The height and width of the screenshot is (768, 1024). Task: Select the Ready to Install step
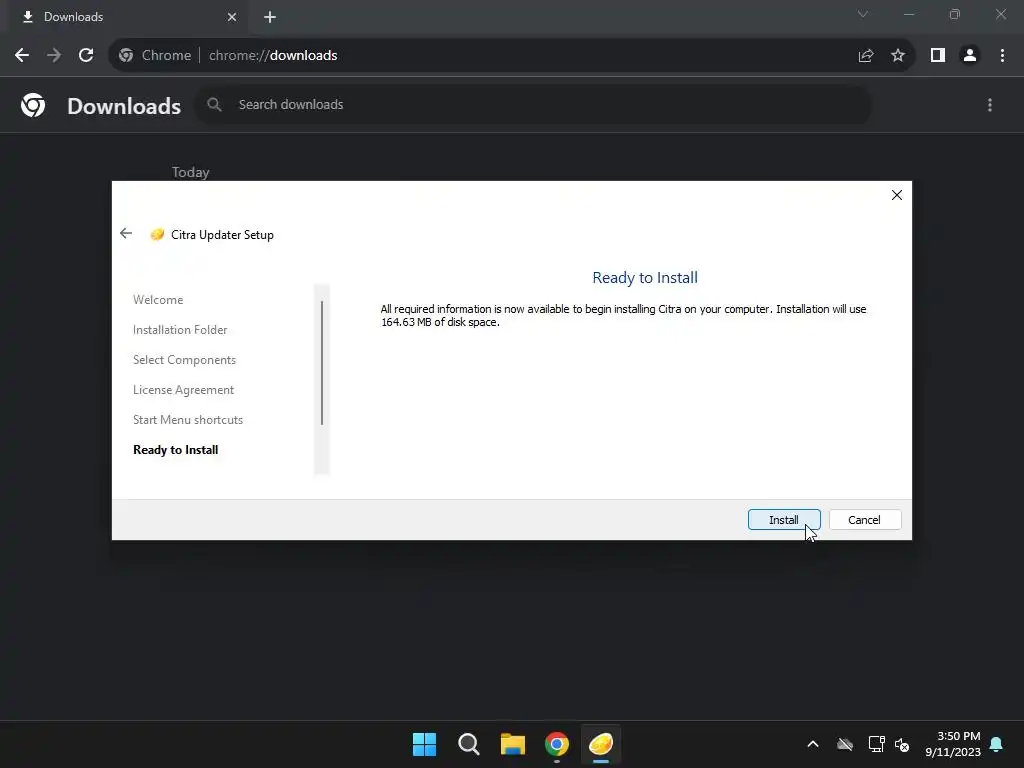click(176, 450)
